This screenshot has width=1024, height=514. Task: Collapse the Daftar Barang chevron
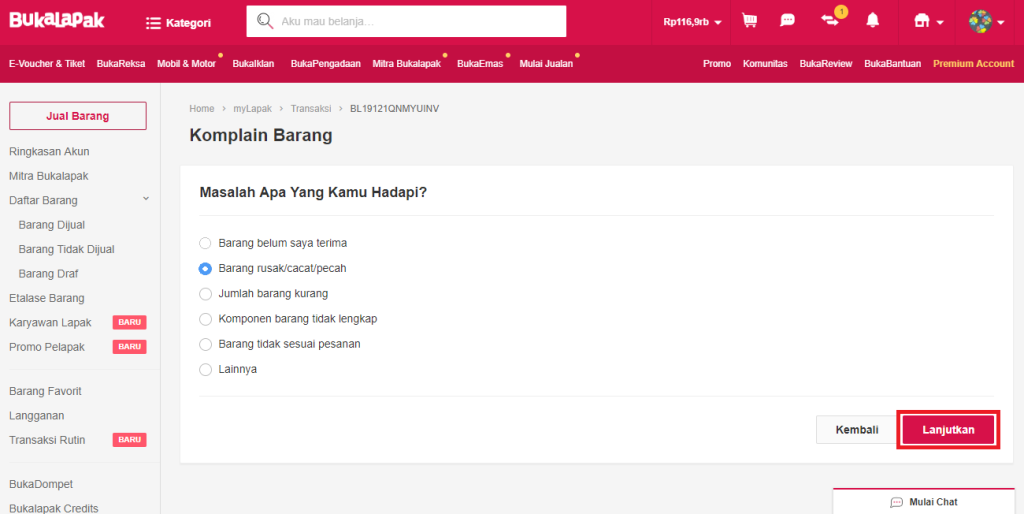tap(146, 199)
